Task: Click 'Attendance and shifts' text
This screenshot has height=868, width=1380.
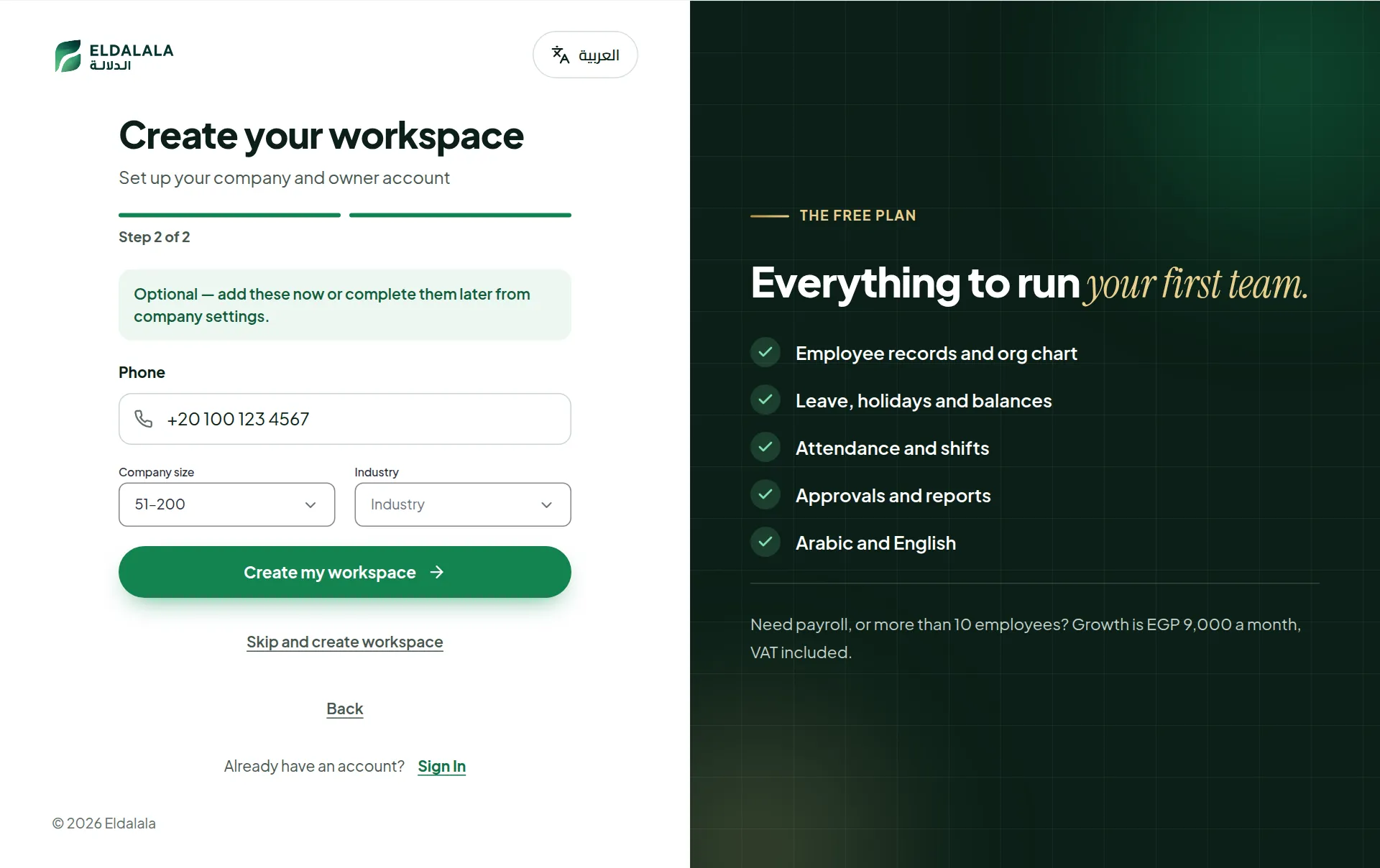Action: tap(892, 448)
